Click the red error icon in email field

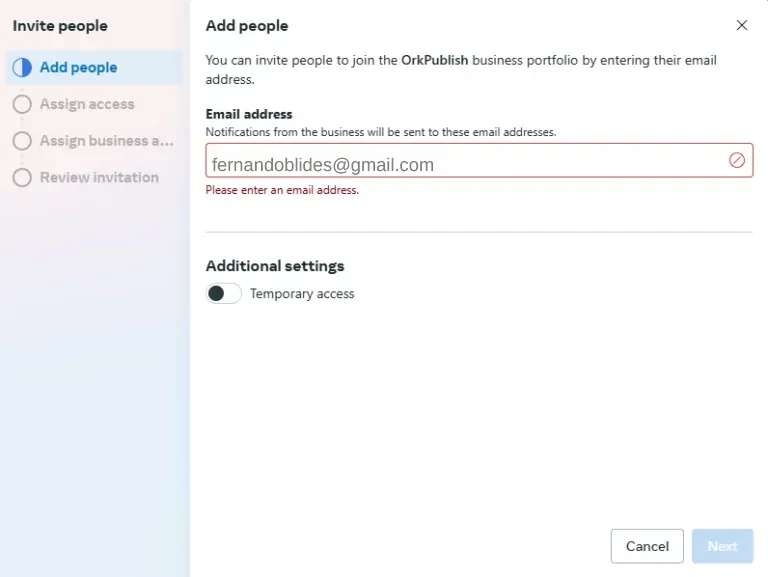(736, 160)
